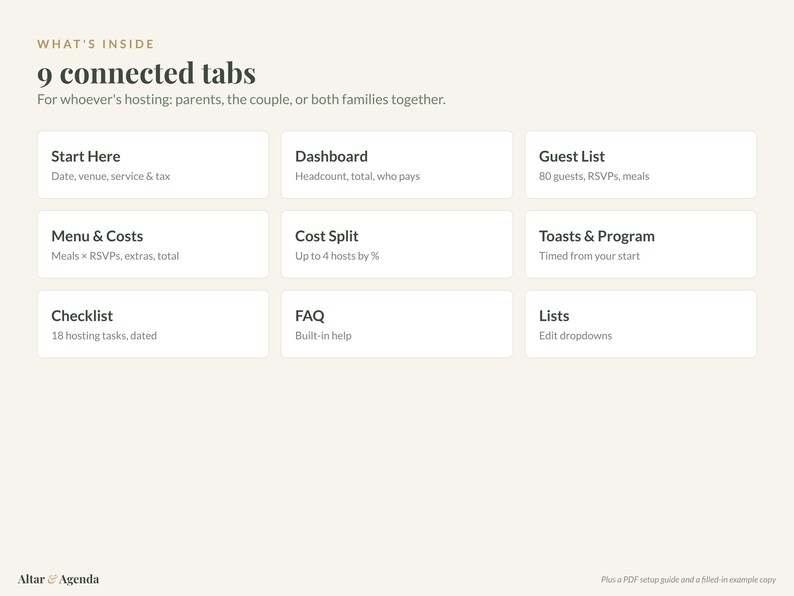Click 'Date, venue, service & tax' text
This screenshot has height=596, width=794.
pos(110,176)
